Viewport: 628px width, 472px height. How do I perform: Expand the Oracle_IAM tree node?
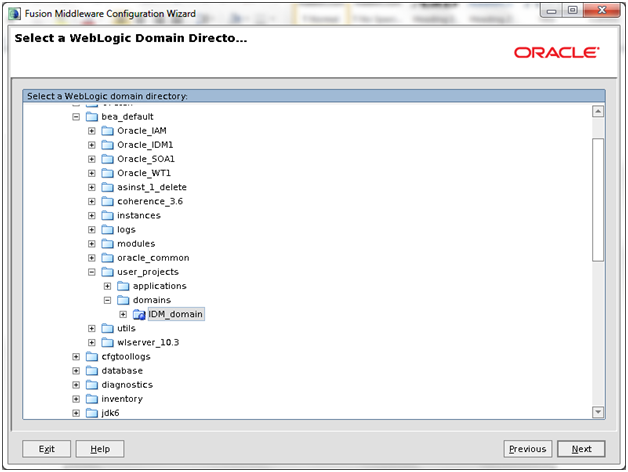click(x=92, y=131)
